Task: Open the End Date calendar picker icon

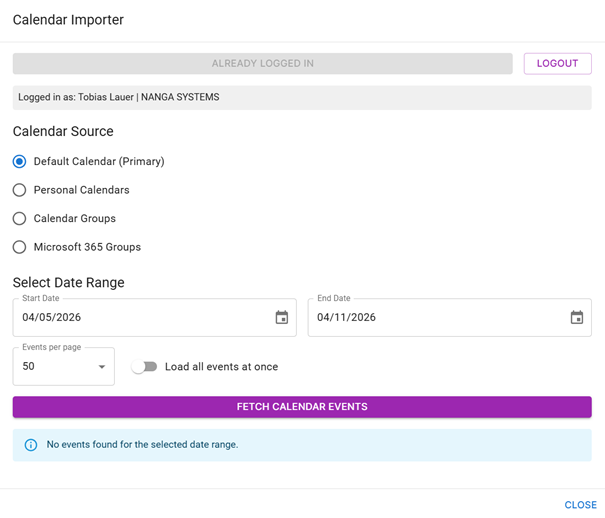Action: point(577,317)
